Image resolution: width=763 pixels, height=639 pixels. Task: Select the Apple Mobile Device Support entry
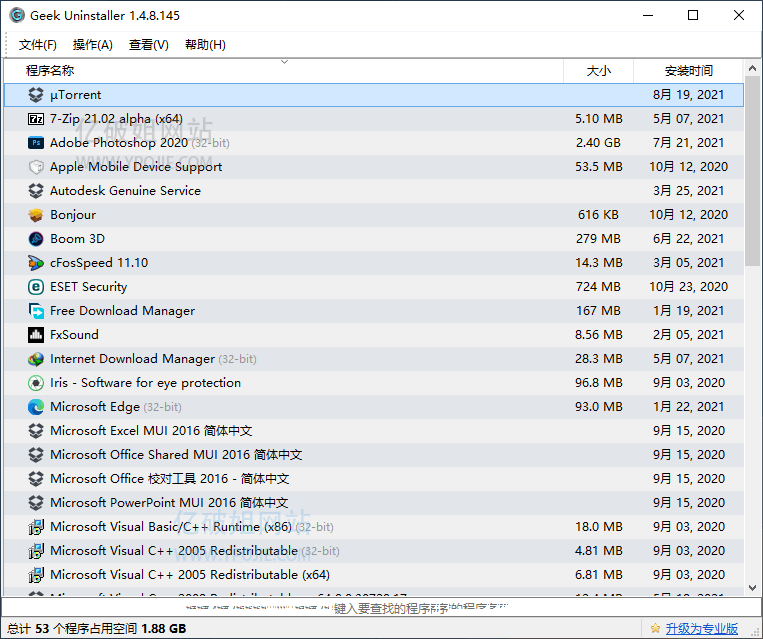136,167
